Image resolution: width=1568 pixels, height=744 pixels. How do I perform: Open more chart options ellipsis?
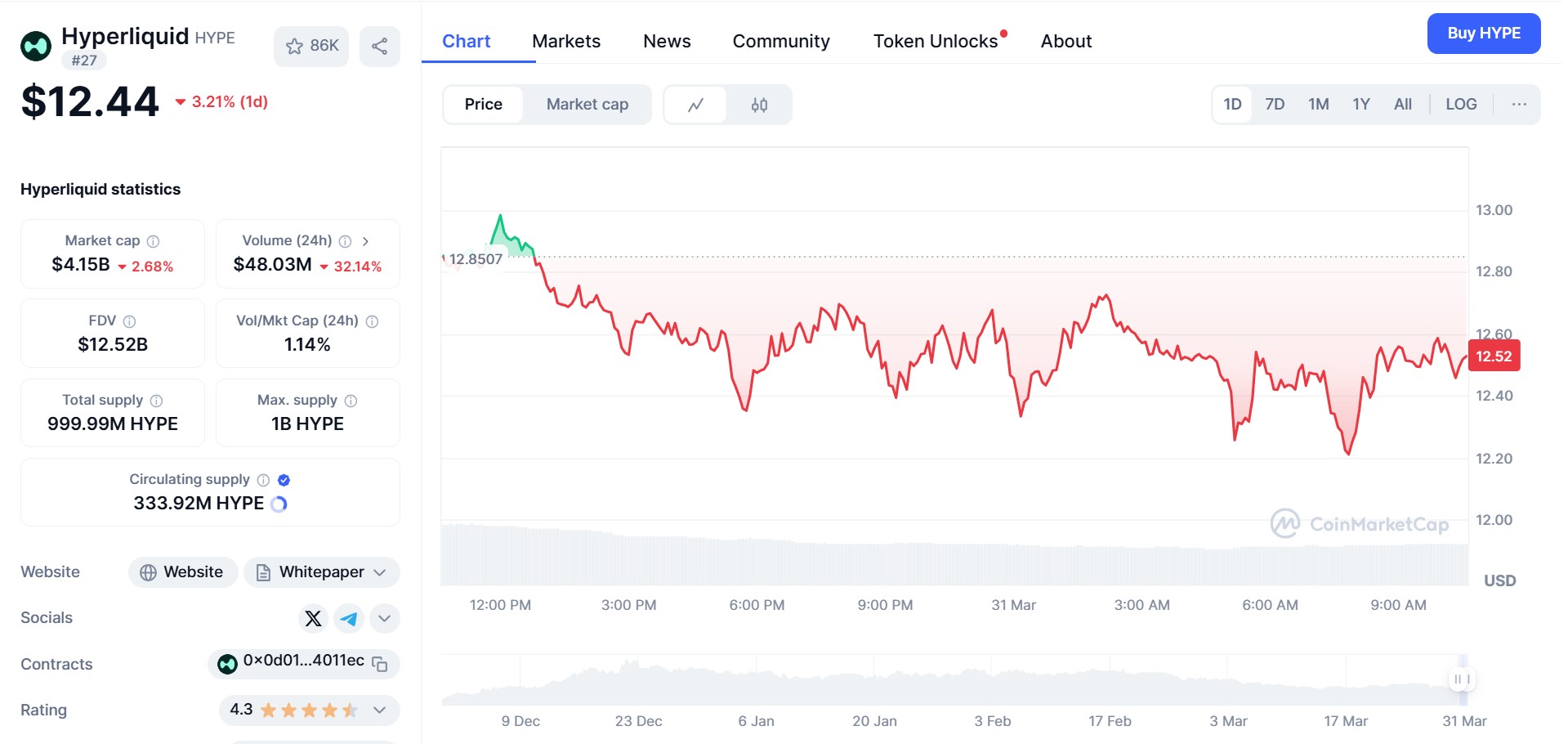(x=1519, y=105)
